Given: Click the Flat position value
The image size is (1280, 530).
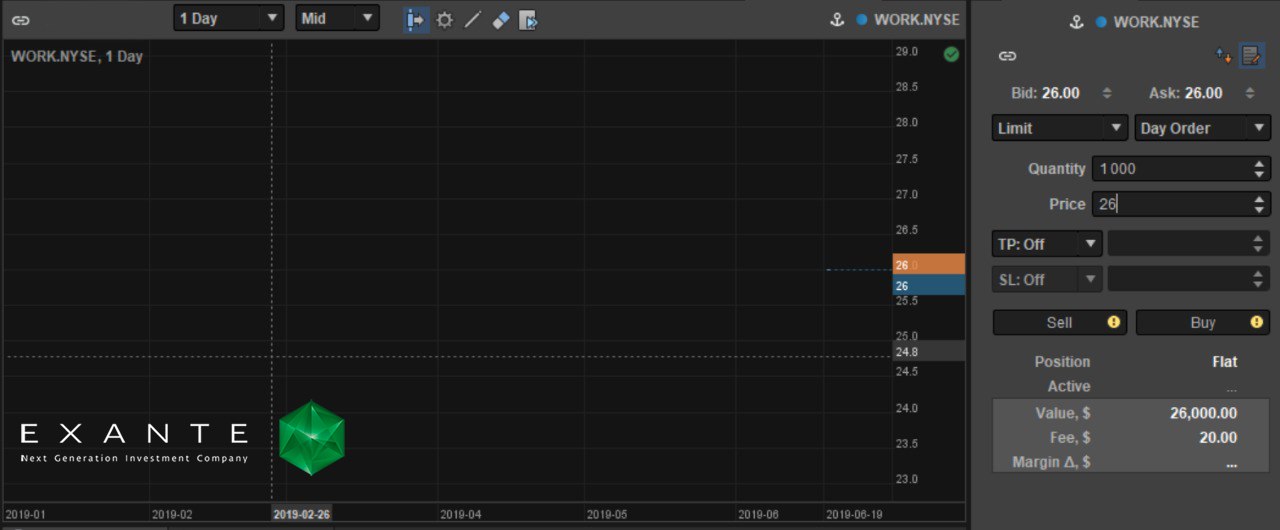Looking at the screenshot, I should tap(1224, 362).
